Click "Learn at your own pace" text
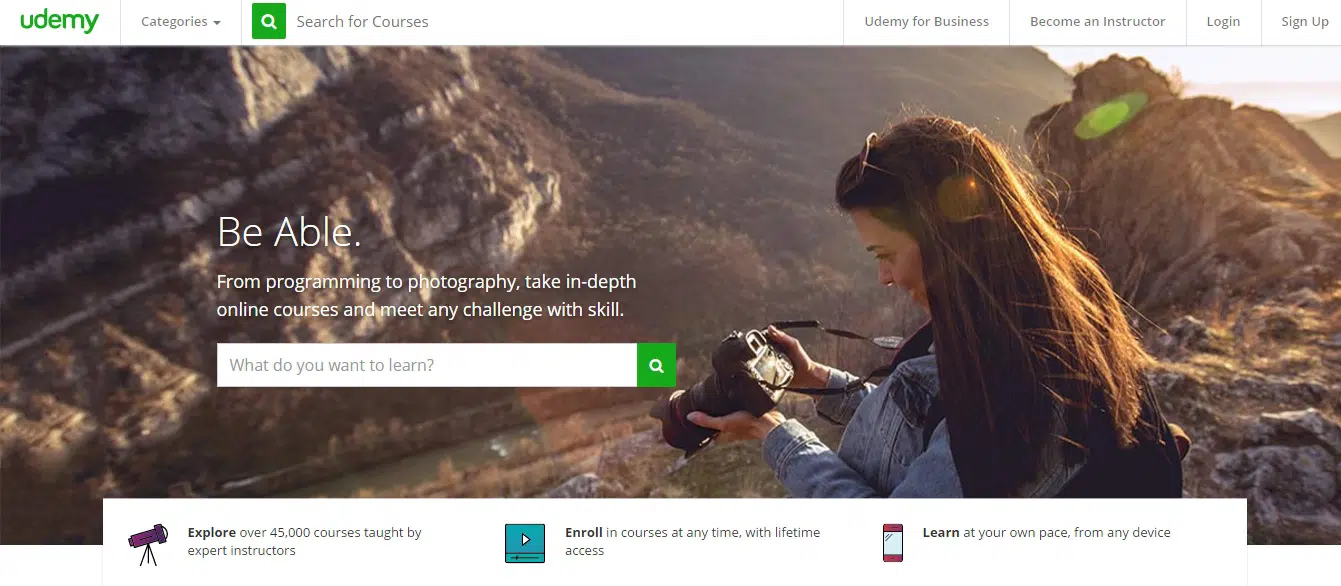1341x586 pixels. pyautogui.click(x=1045, y=533)
